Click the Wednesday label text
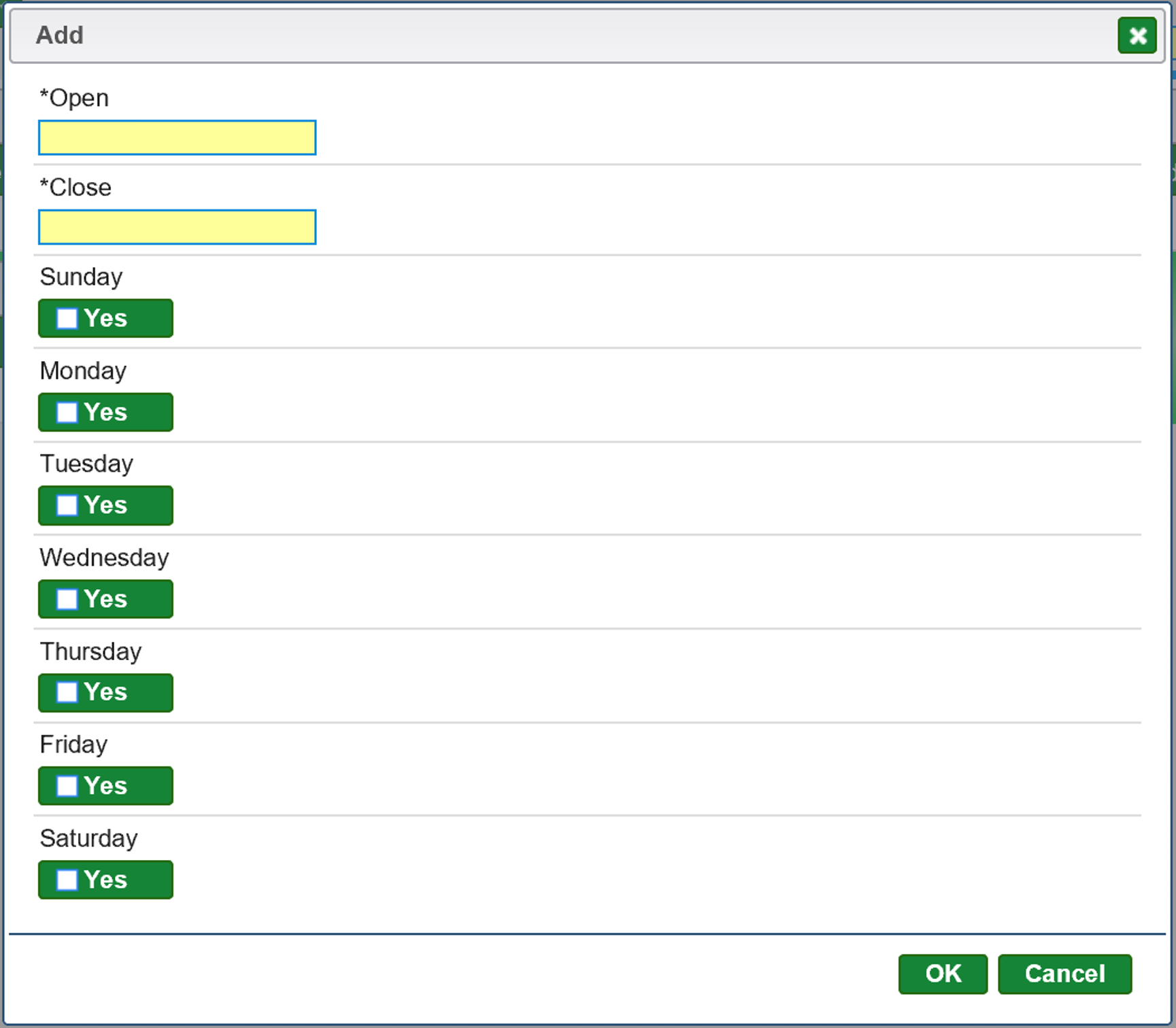Screen dimensions: 1176x1028 (x=104, y=558)
